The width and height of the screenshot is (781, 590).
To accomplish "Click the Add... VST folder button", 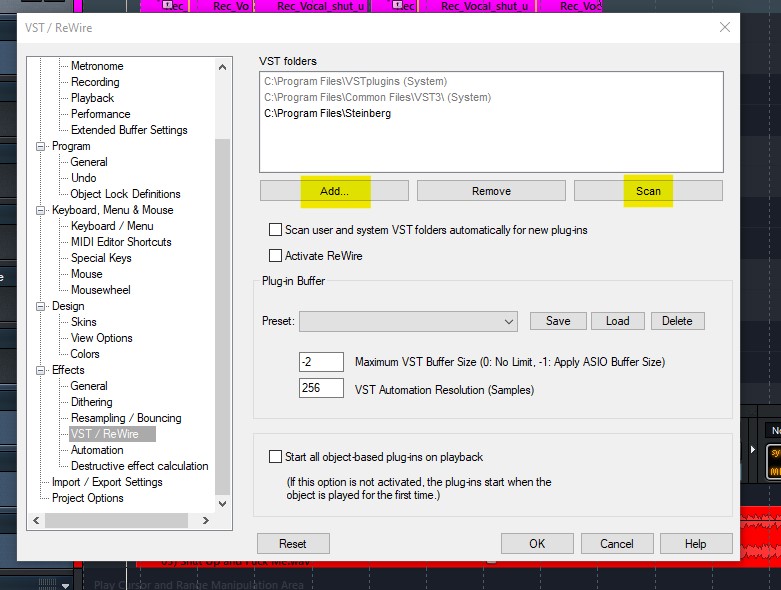I will [334, 191].
